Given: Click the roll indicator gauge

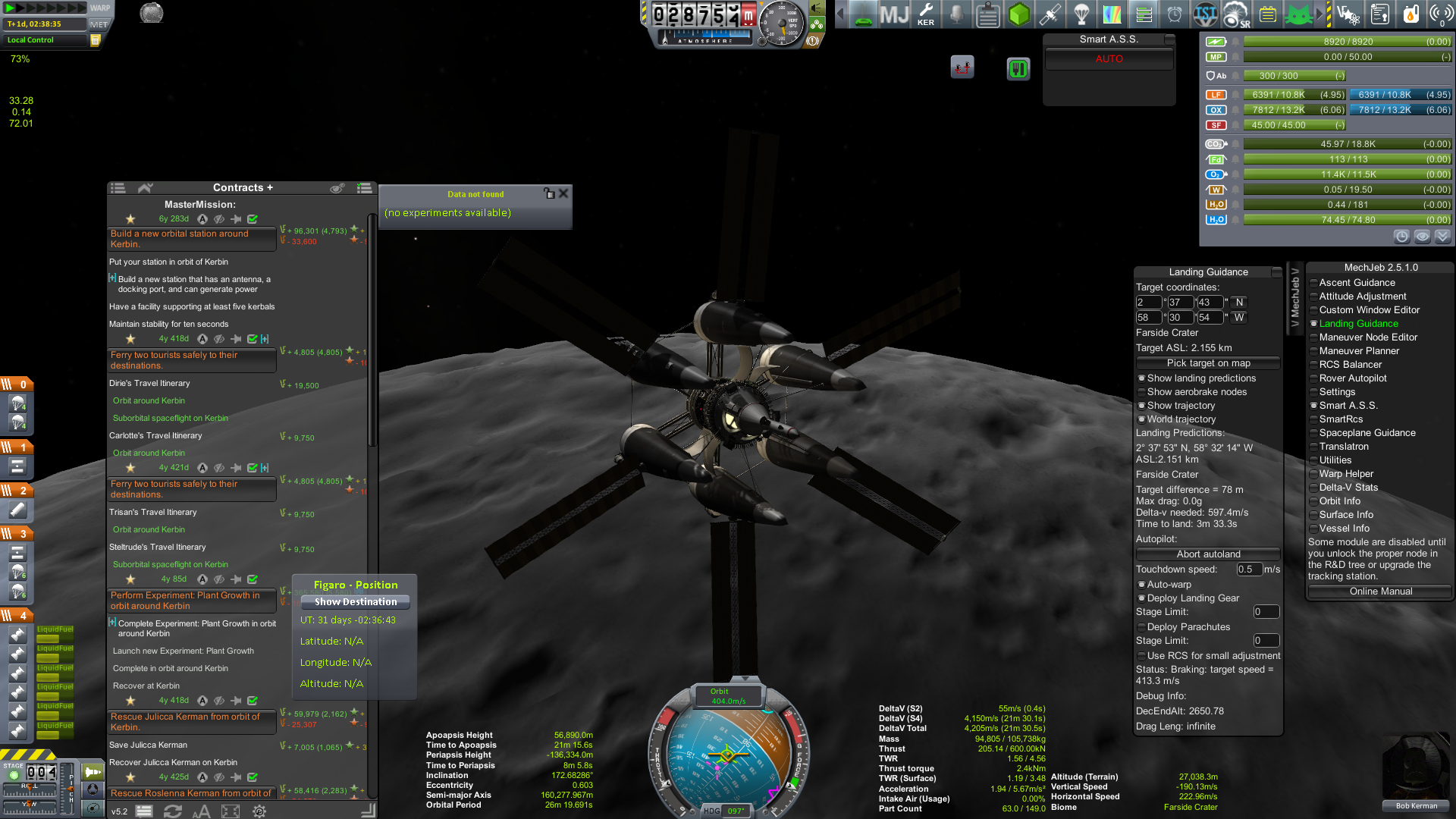Looking at the screenshot, I should click(x=30, y=789).
